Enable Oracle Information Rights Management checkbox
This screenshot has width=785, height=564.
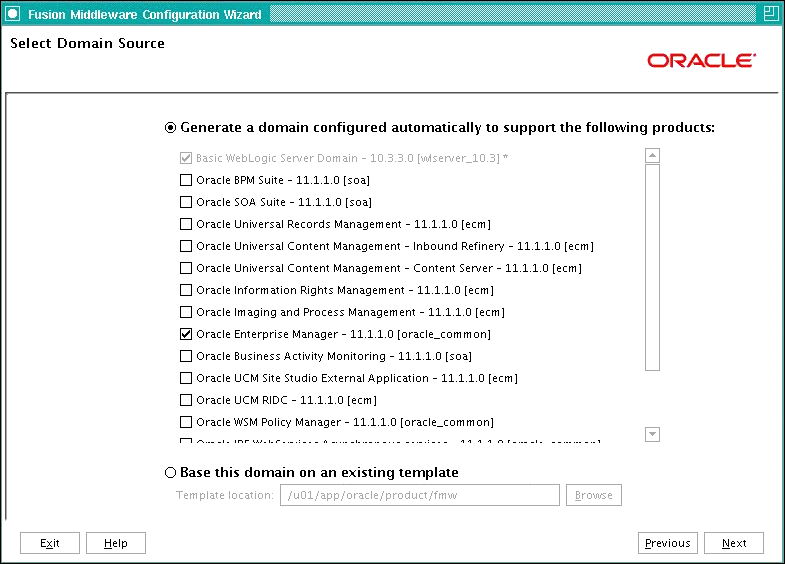click(186, 290)
